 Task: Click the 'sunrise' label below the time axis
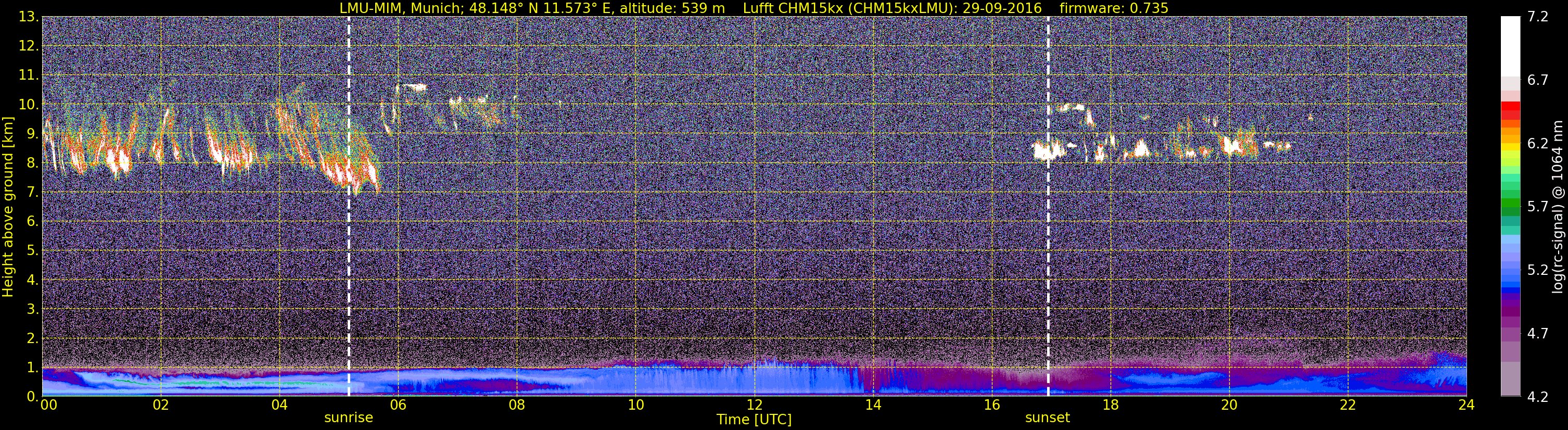click(x=349, y=418)
